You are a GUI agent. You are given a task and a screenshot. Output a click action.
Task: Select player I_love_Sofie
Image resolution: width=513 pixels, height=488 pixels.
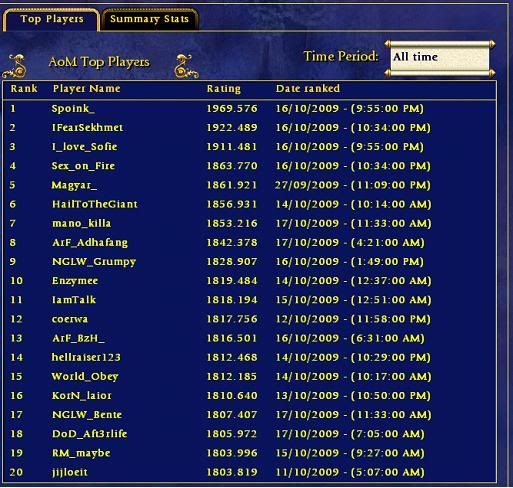point(85,147)
